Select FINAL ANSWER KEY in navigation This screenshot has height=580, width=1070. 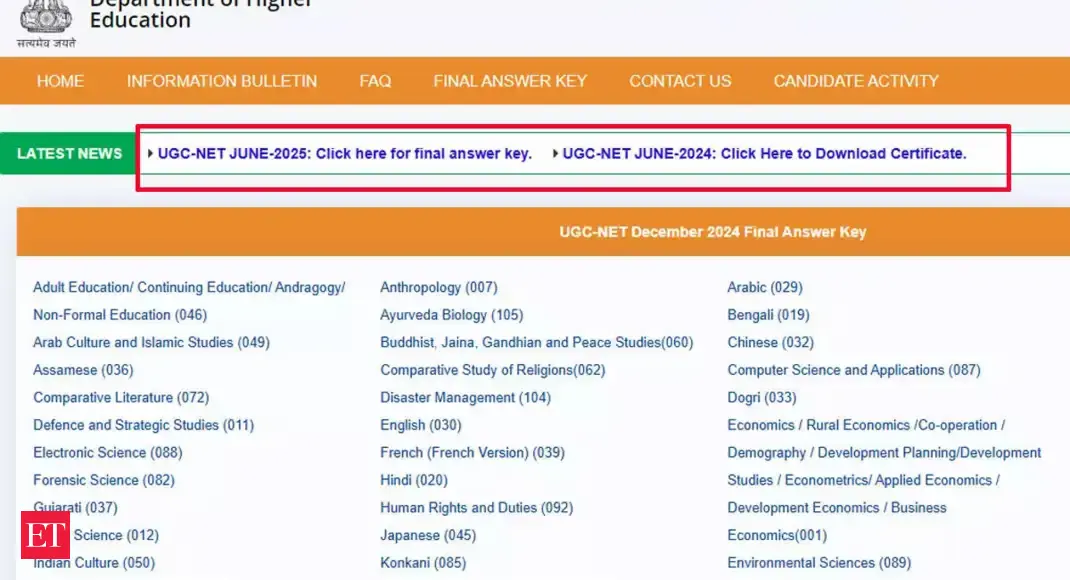pos(510,81)
